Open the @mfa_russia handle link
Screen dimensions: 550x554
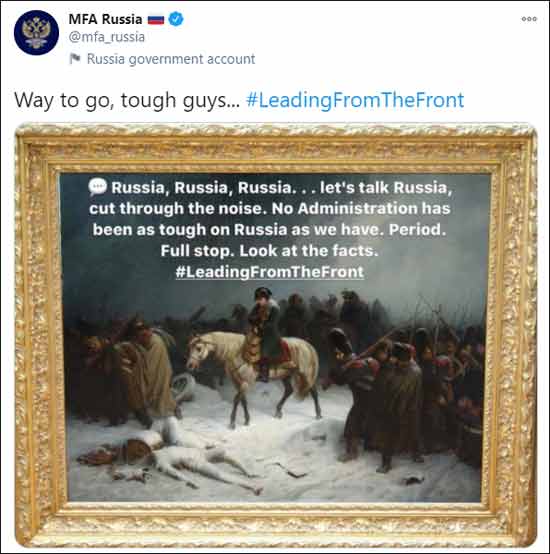(x=107, y=37)
